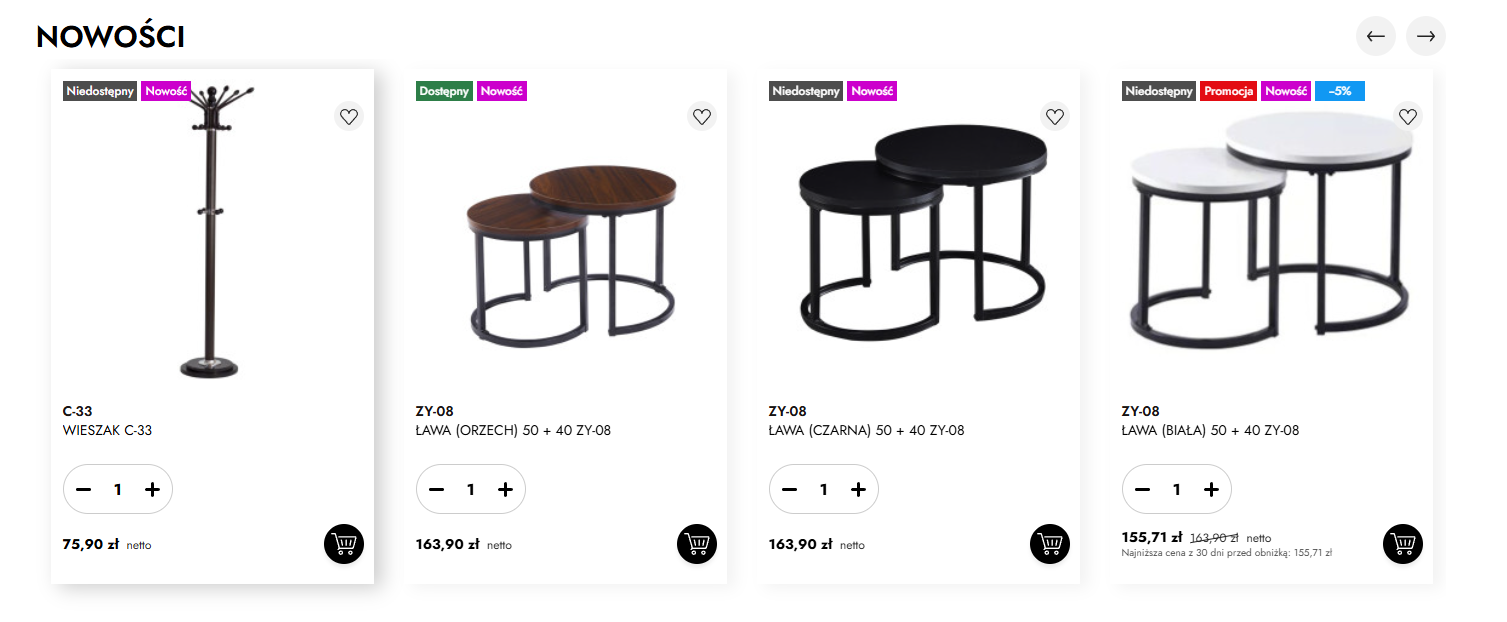Add ŁAWA (ORZECH) to shopping cart

pyautogui.click(x=697, y=544)
